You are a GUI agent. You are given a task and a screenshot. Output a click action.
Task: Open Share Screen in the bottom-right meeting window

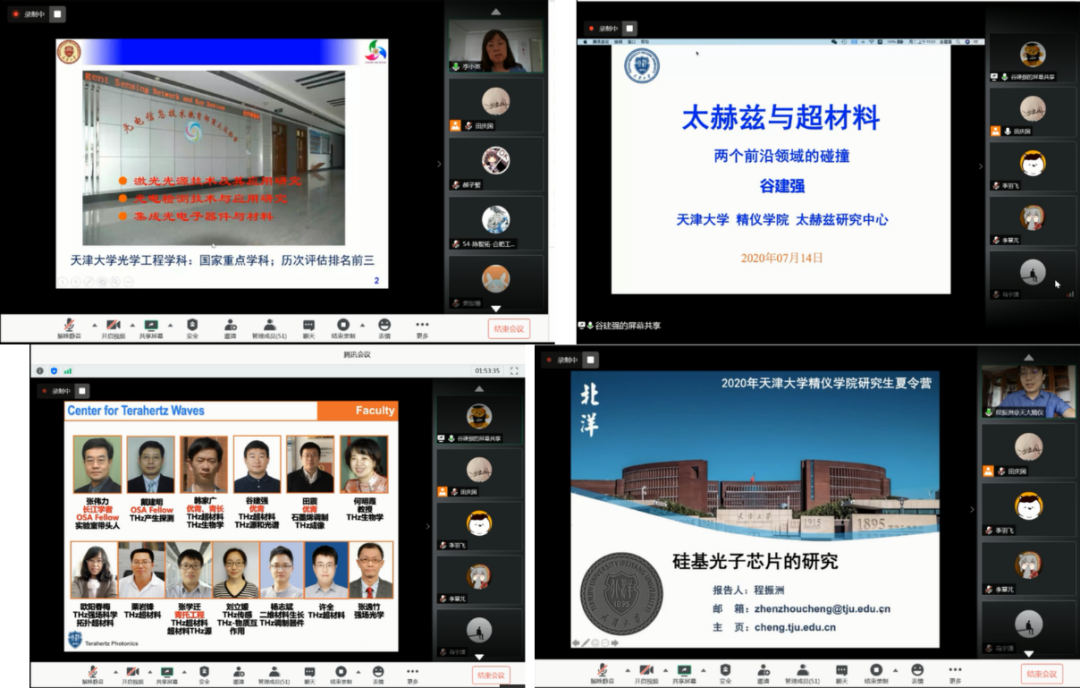click(684, 673)
